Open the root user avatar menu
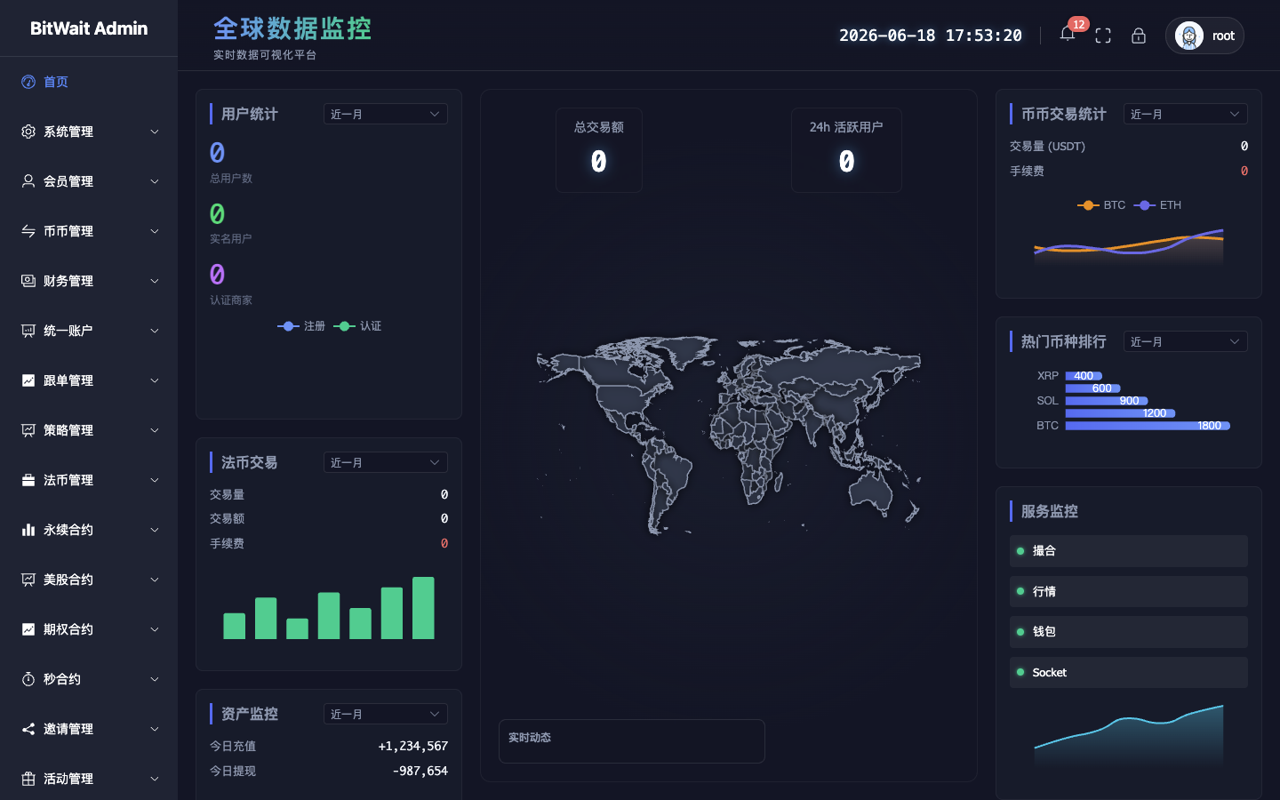The height and width of the screenshot is (800, 1280). point(1204,35)
